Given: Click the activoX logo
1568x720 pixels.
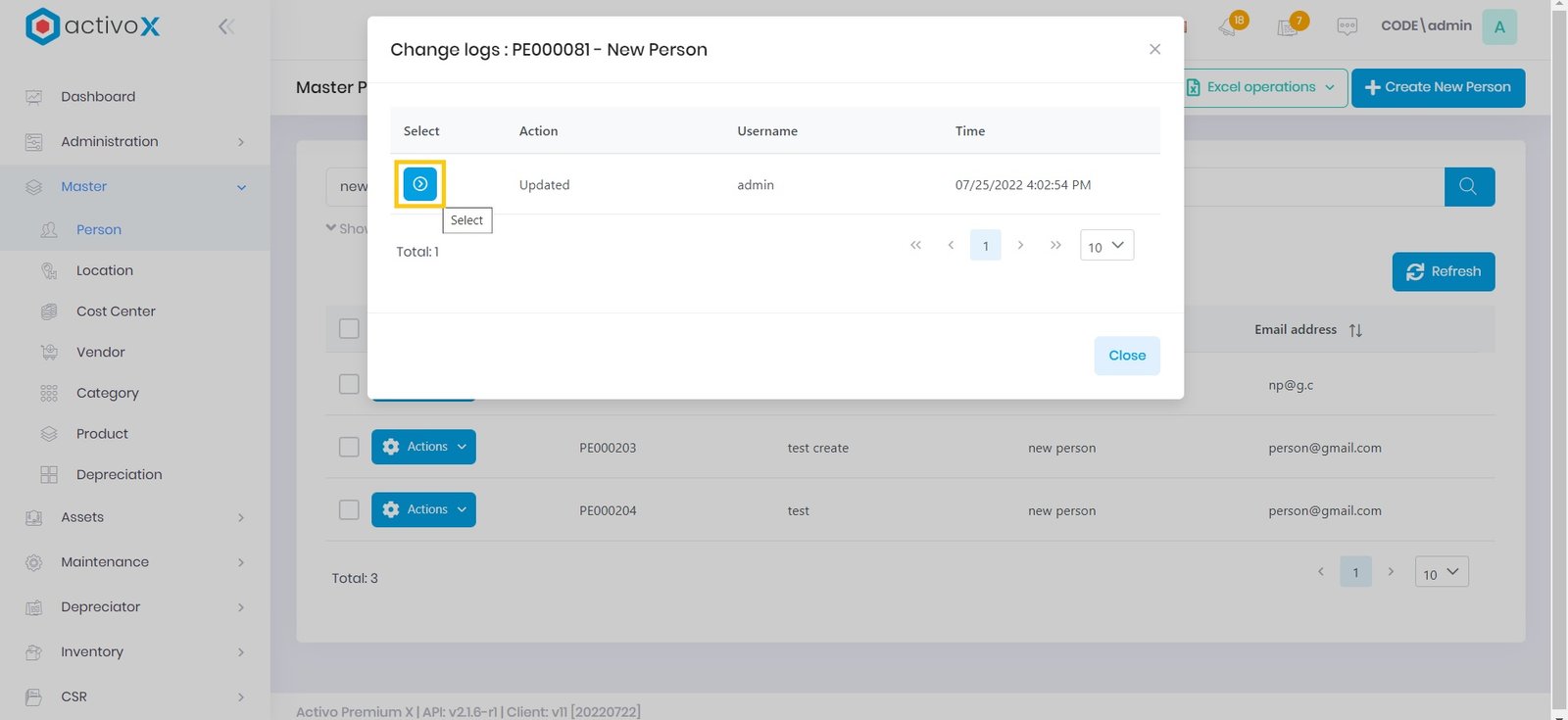Looking at the screenshot, I should pyautogui.click(x=92, y=26).
